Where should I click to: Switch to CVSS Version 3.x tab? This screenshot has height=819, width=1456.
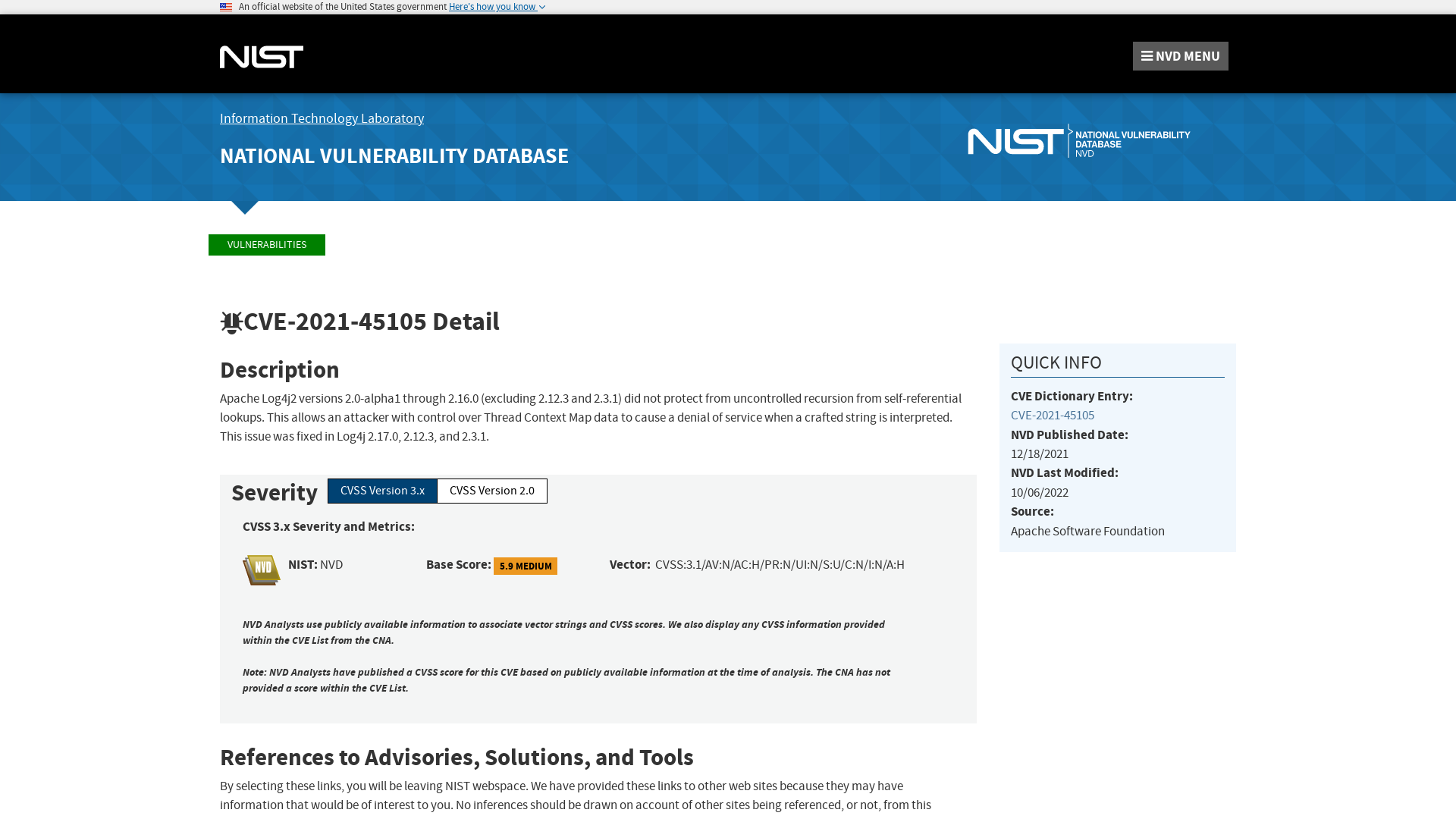382,491
